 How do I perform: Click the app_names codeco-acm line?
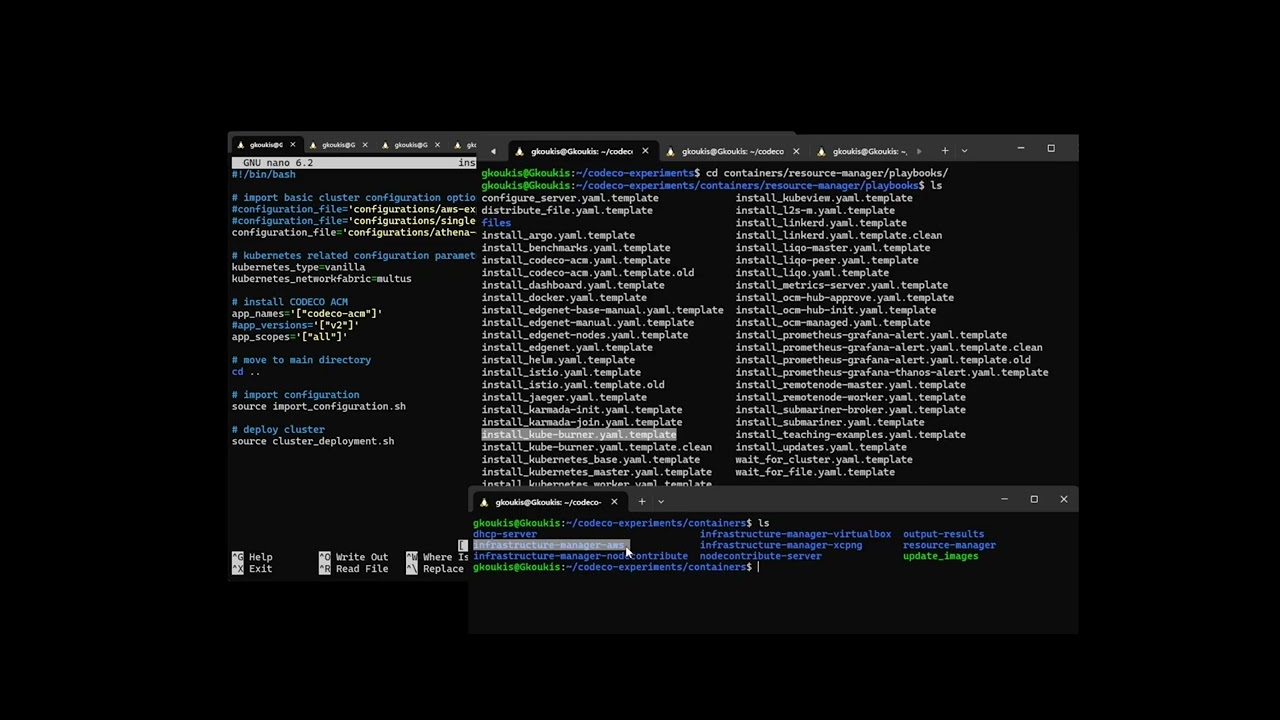click(x=307, y=314)
